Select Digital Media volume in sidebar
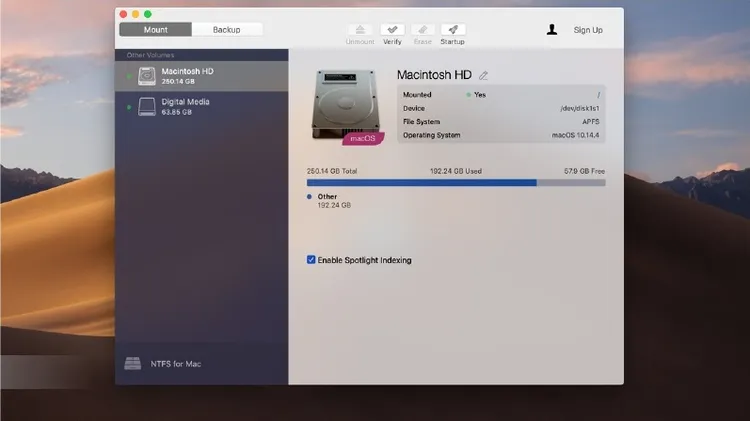The width and height of the screenshot is (750, 421). point(201,107)
